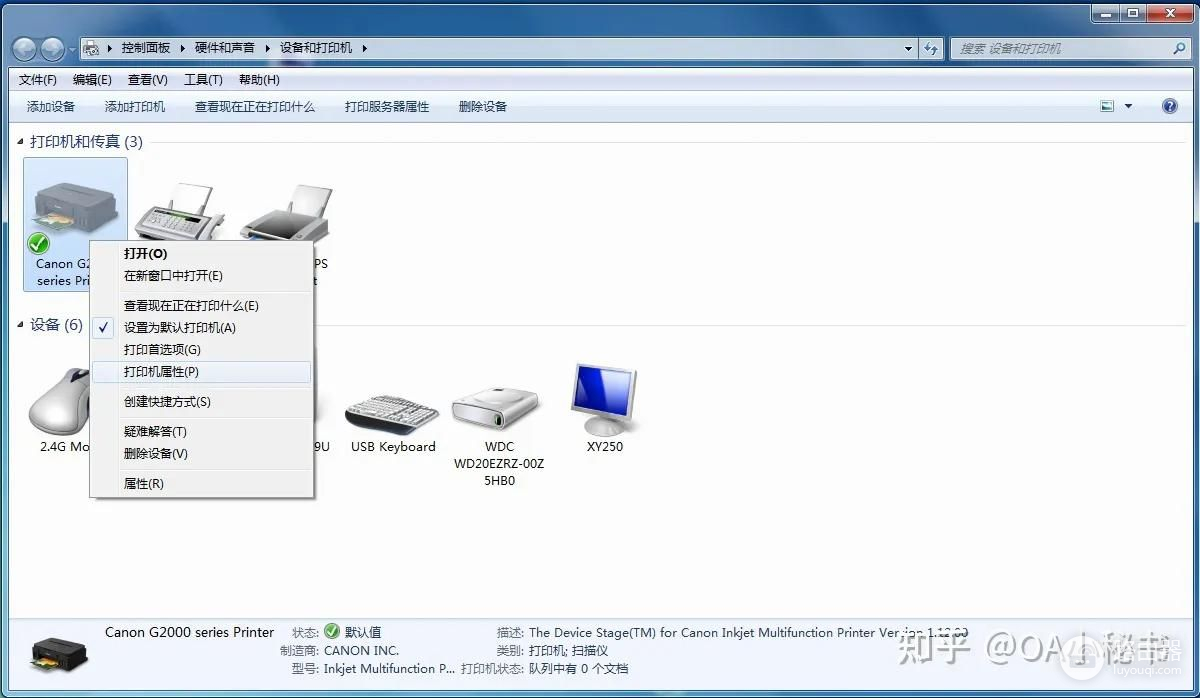Open the view options dropdown arrow
The width and height of the screenshot is (1200, 698).
(x=1129, y=106)
